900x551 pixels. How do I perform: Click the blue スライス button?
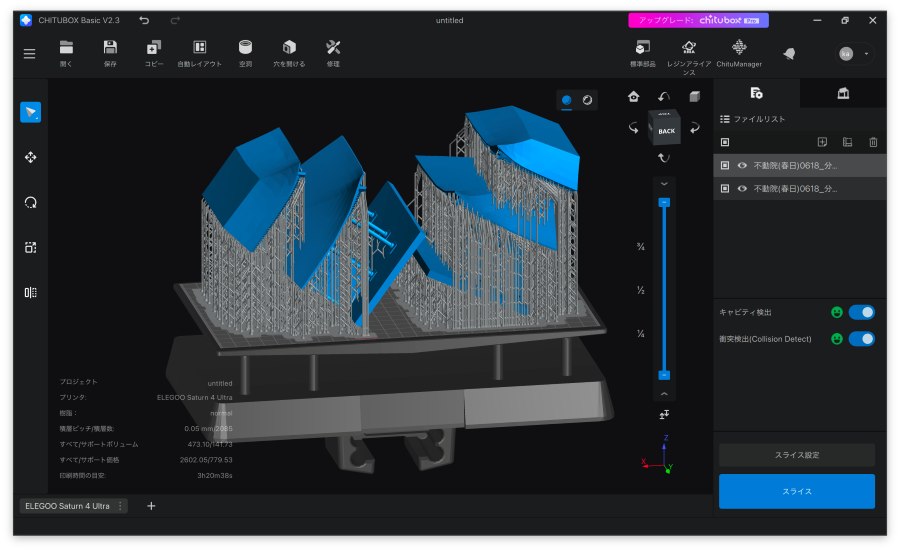[x=796, y=491]
